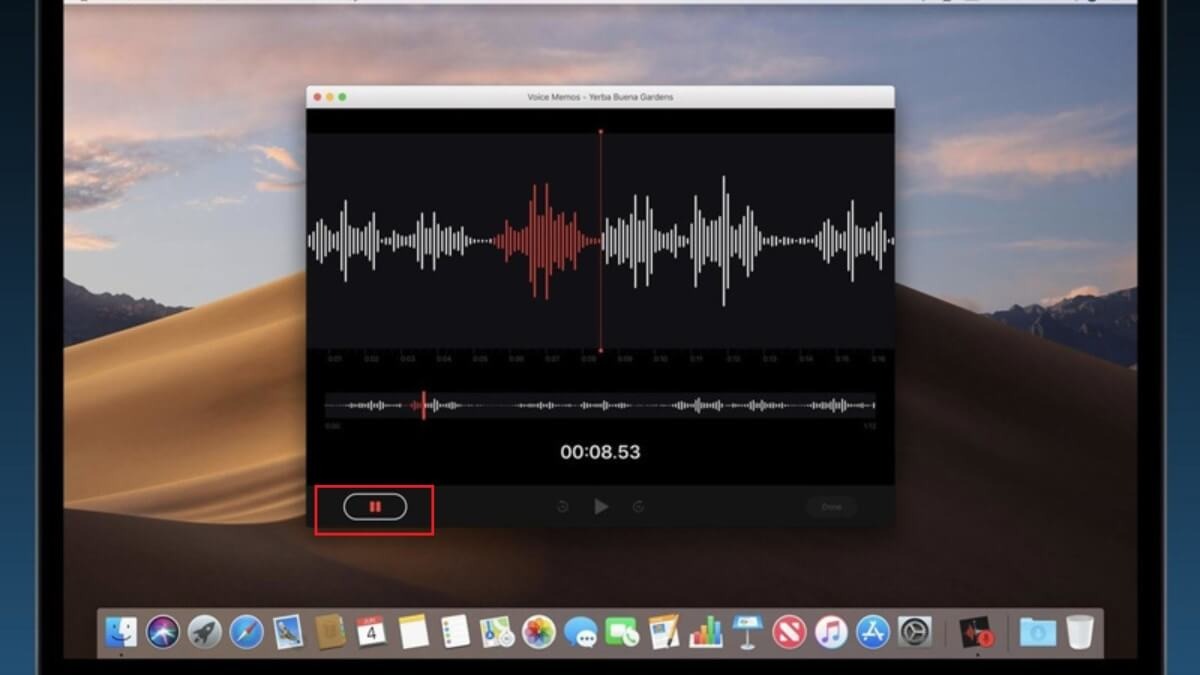The width and height of the screenshot is (1200, 675).
Task: Open App Store icon in Dock
Action: coord(873,631)
